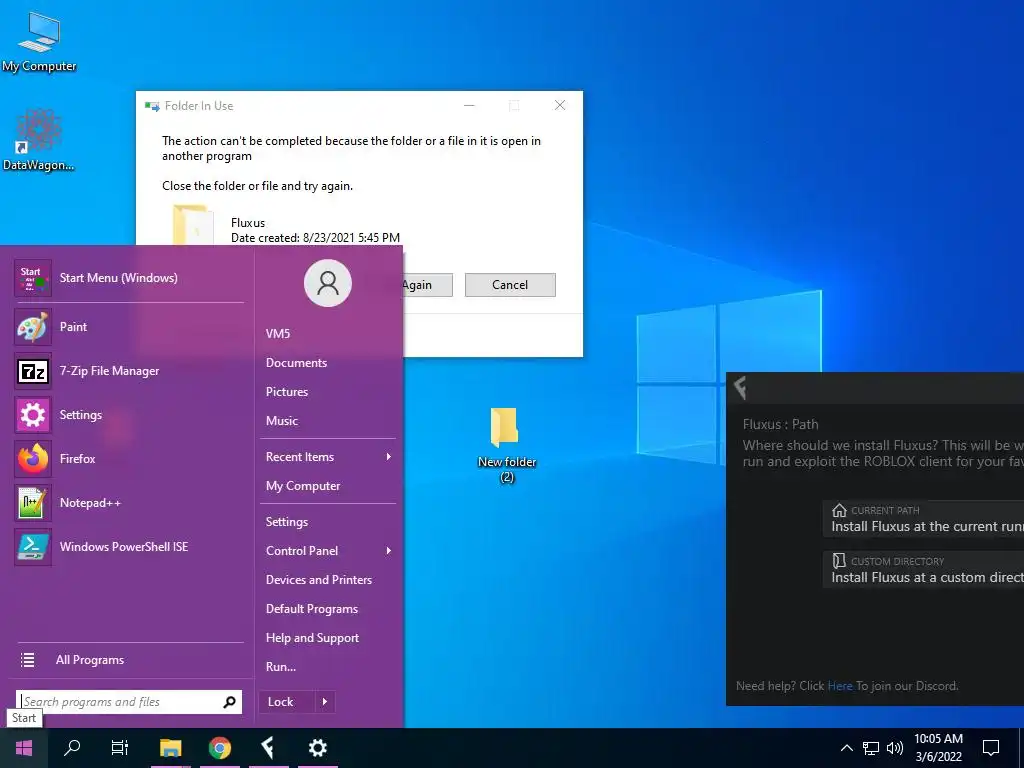Open Documents from the Start menu
This screenshot has height=768, width=1024.
[x=296, y=362]
